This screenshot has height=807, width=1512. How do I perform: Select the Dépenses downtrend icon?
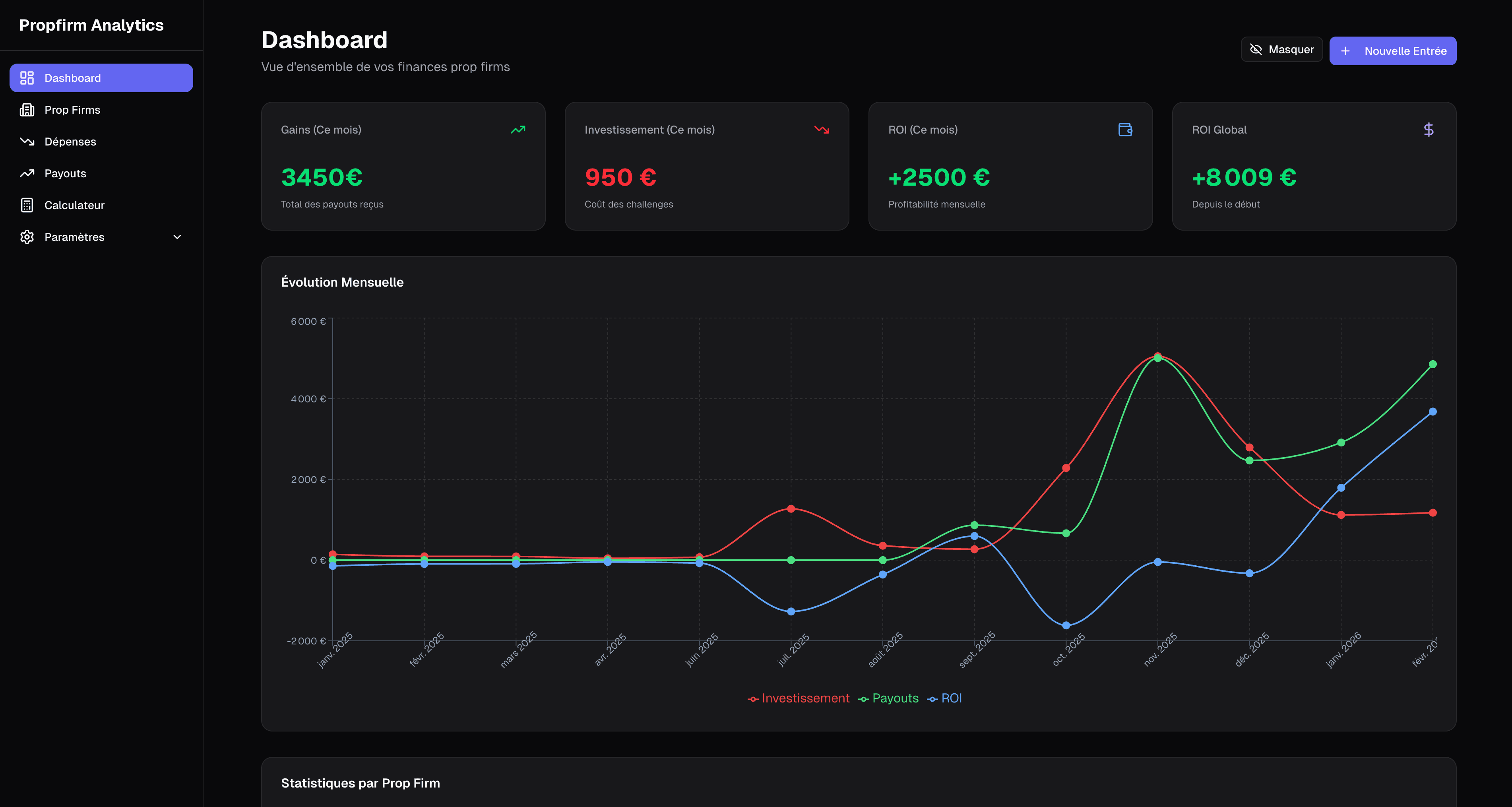pos(27,142)
